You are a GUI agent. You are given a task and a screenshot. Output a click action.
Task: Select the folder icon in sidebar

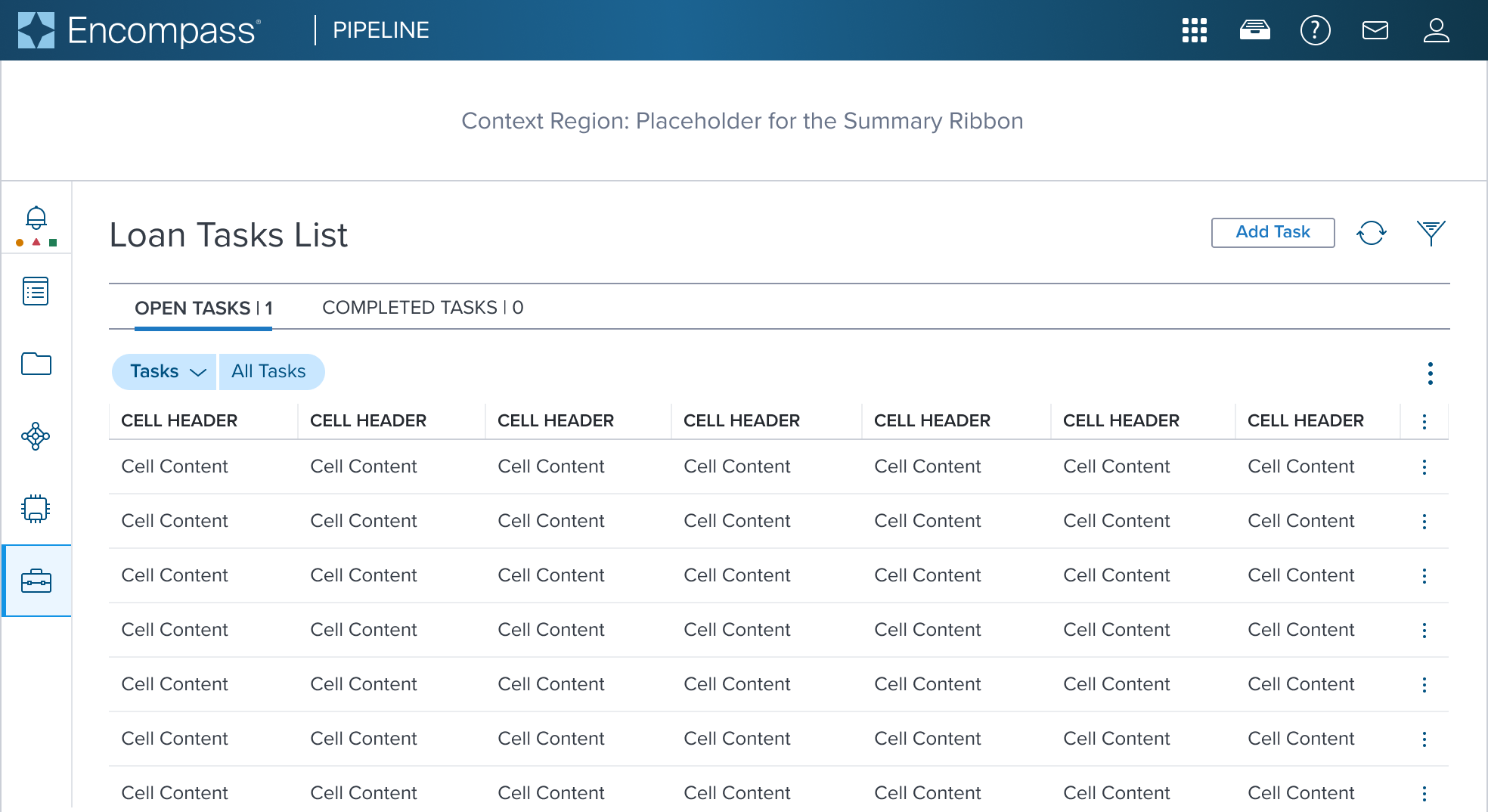tap(36, 364)
